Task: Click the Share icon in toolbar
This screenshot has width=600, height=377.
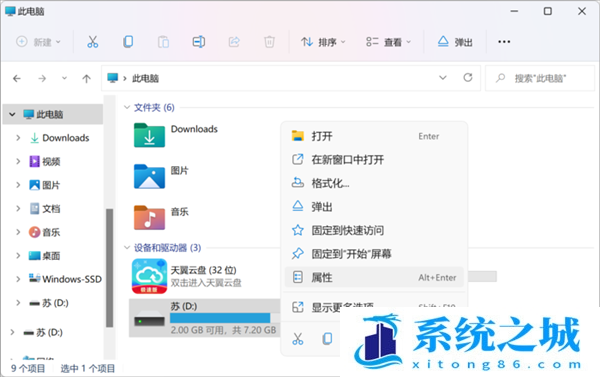Action: coord(234,42)
